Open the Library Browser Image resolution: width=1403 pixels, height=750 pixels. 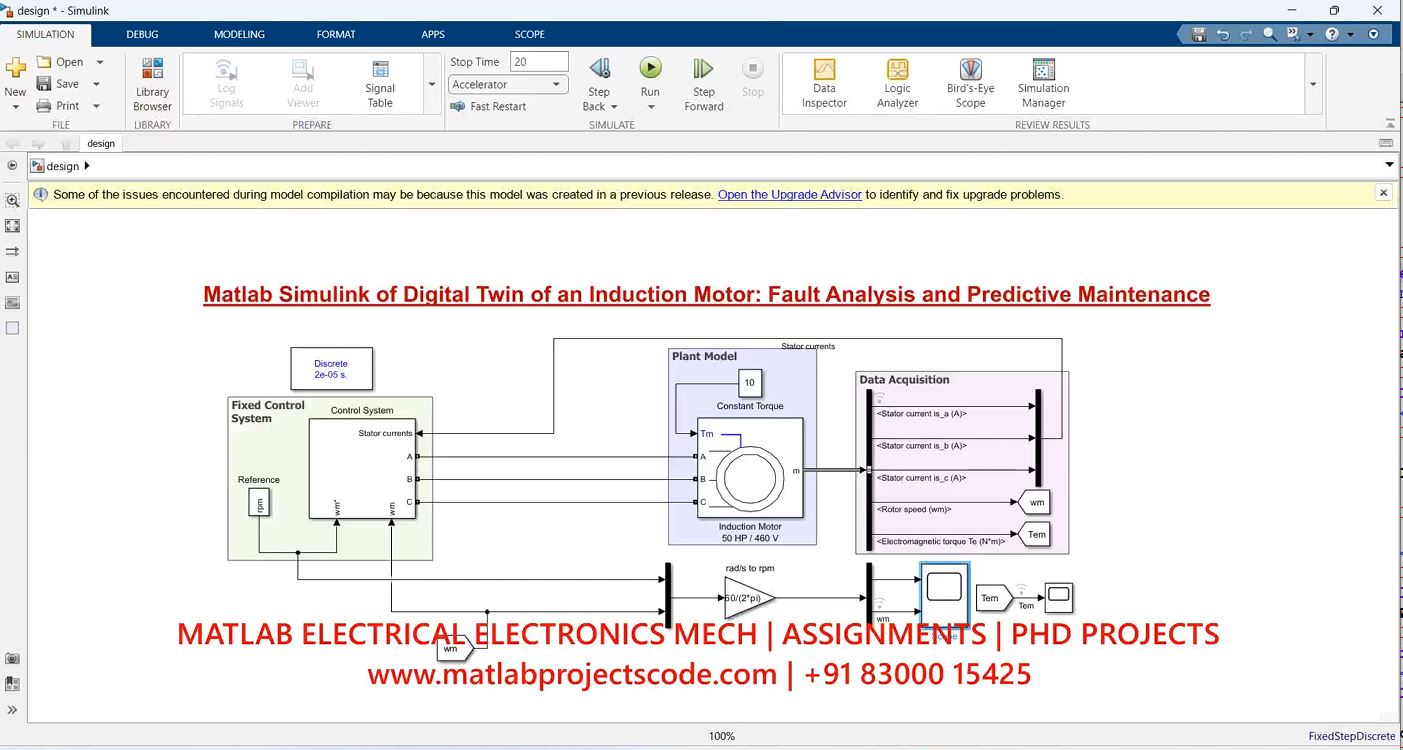click(x=152, y=83)
